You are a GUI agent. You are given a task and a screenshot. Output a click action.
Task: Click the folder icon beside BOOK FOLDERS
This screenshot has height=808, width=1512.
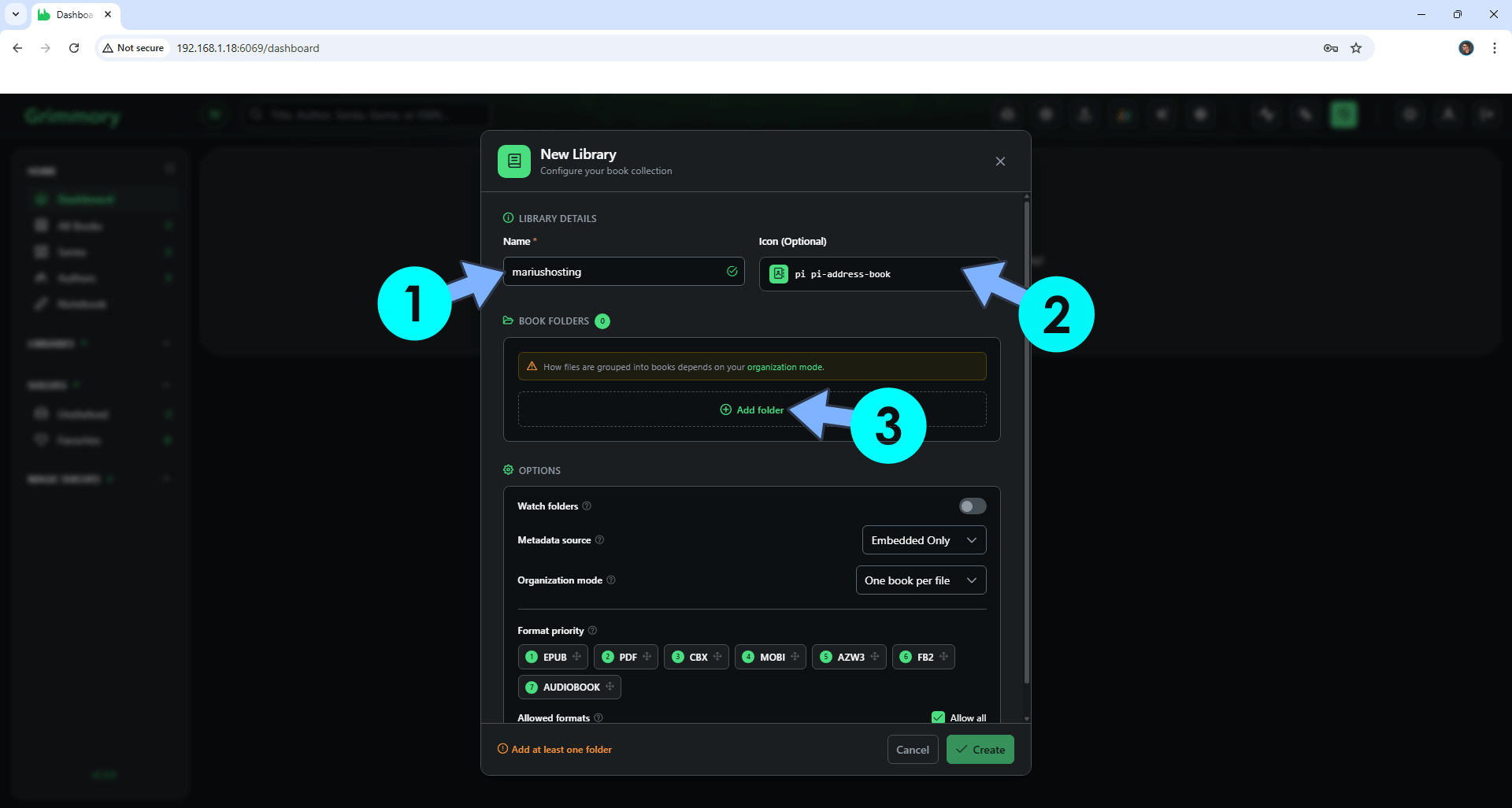pos(507,321)
